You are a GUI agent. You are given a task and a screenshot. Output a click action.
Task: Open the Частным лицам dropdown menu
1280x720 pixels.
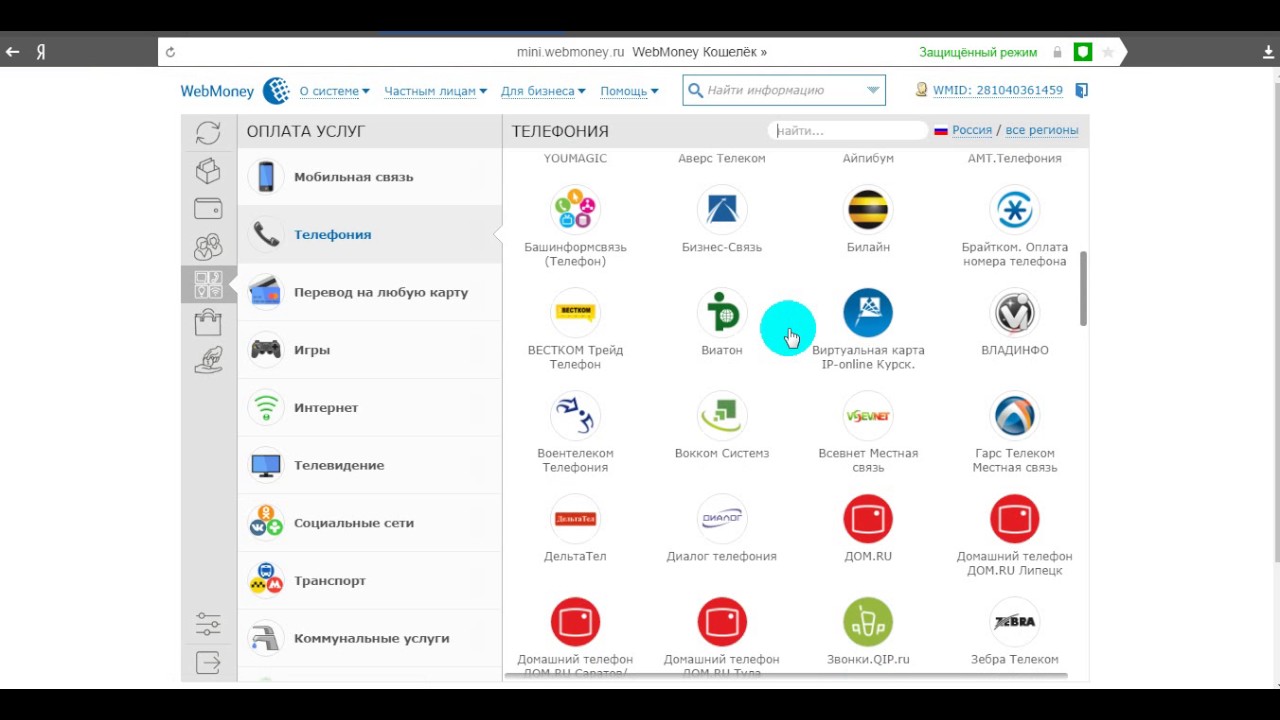click(x=436, y=91)
